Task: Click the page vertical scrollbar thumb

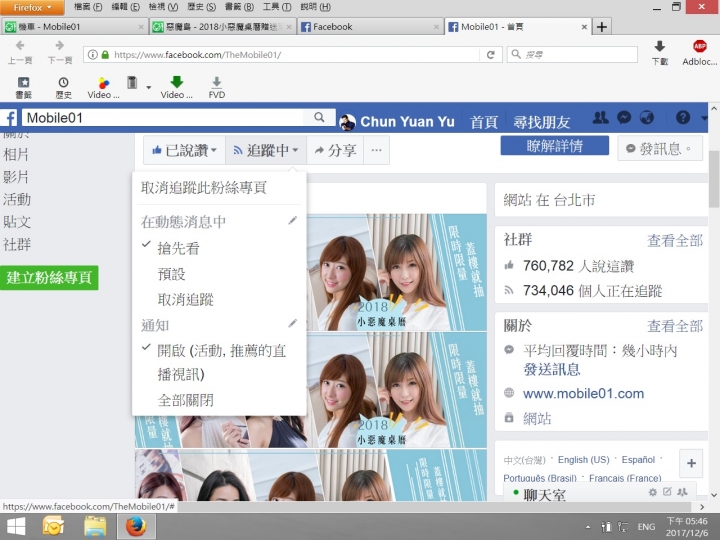Action: 714,179
